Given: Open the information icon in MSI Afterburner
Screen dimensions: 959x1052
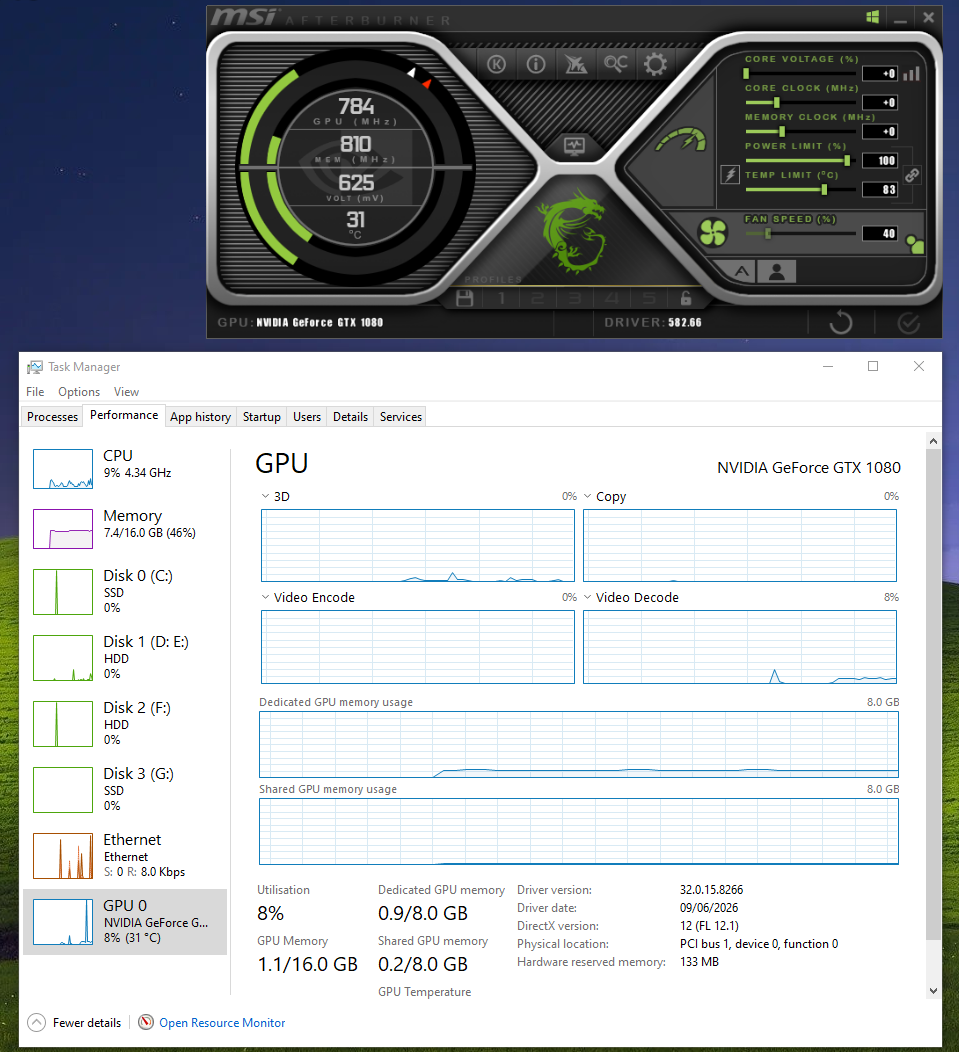Looking at the screenshot, I should tap(536, 64).
